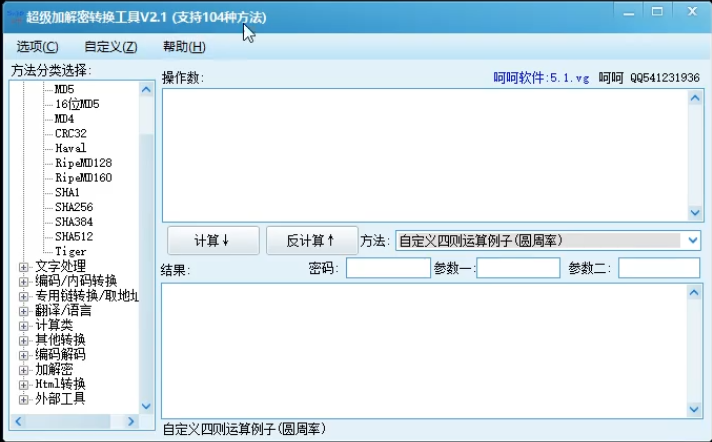712x442 pixels.
Task: Open the 呵呵软件:5.1.vg link
Action: click(x=542, y=77)
